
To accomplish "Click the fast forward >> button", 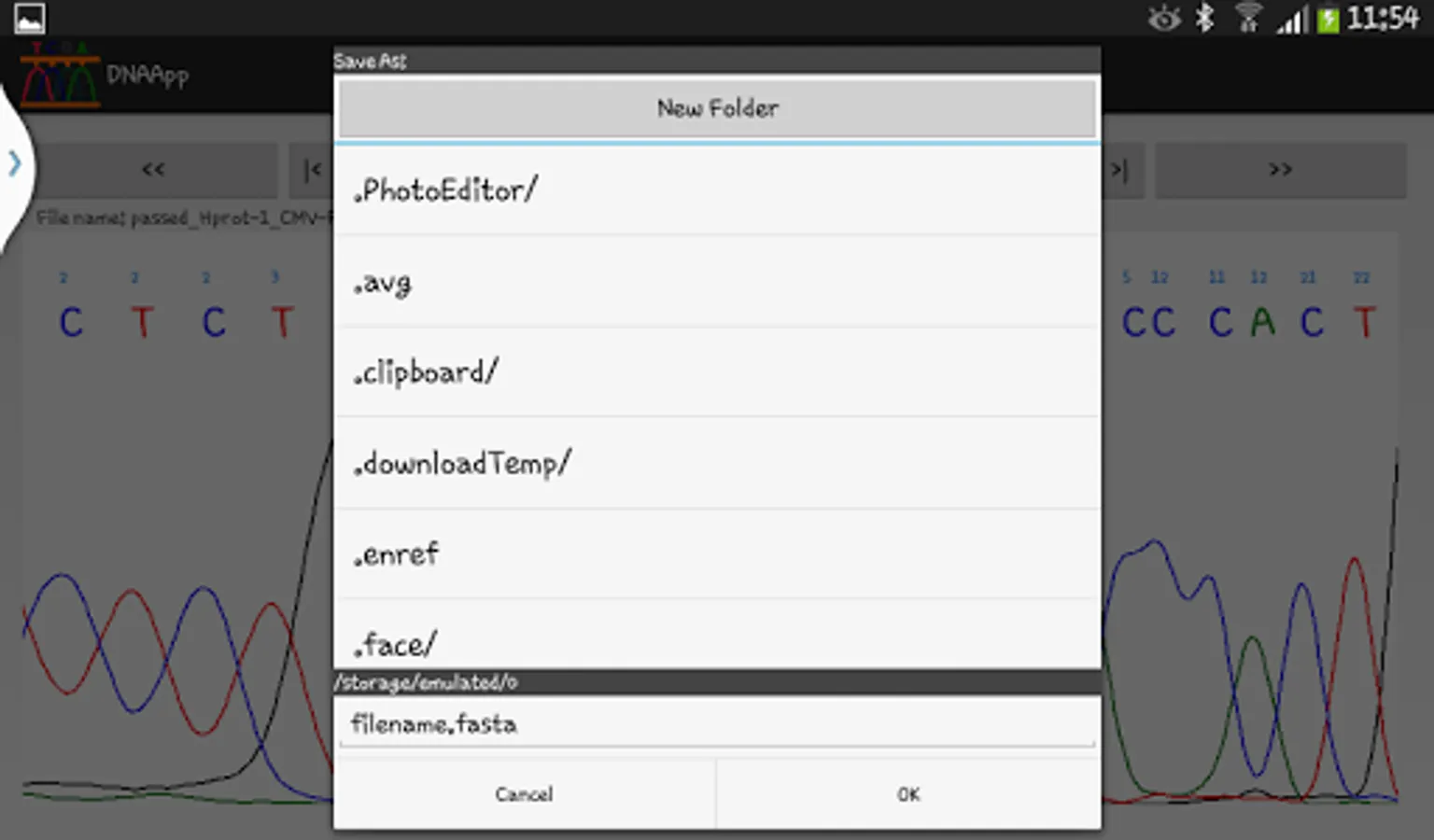I will [1280, 170].
